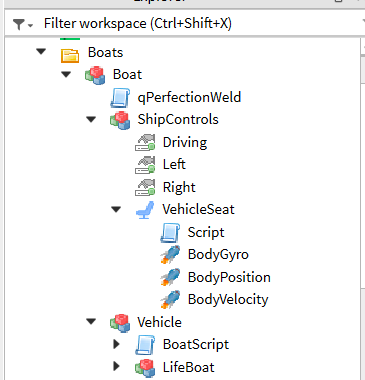
Task: Expand the LifeBoat model
Action: (116, 366)
